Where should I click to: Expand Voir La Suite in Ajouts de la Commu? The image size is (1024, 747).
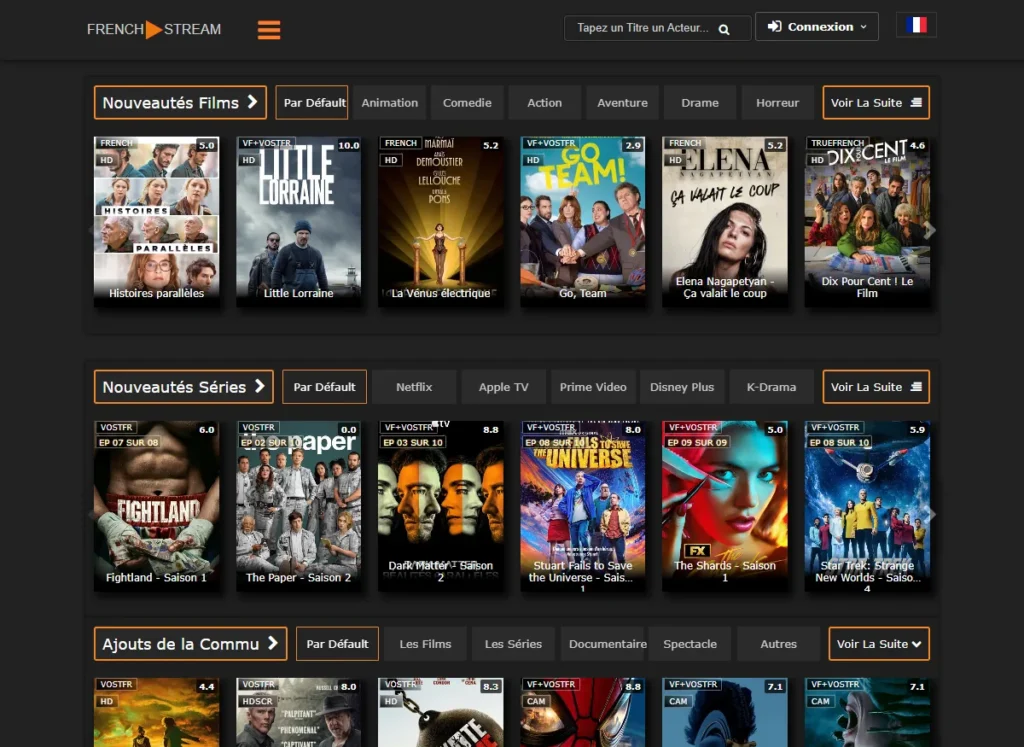[879, 644]
